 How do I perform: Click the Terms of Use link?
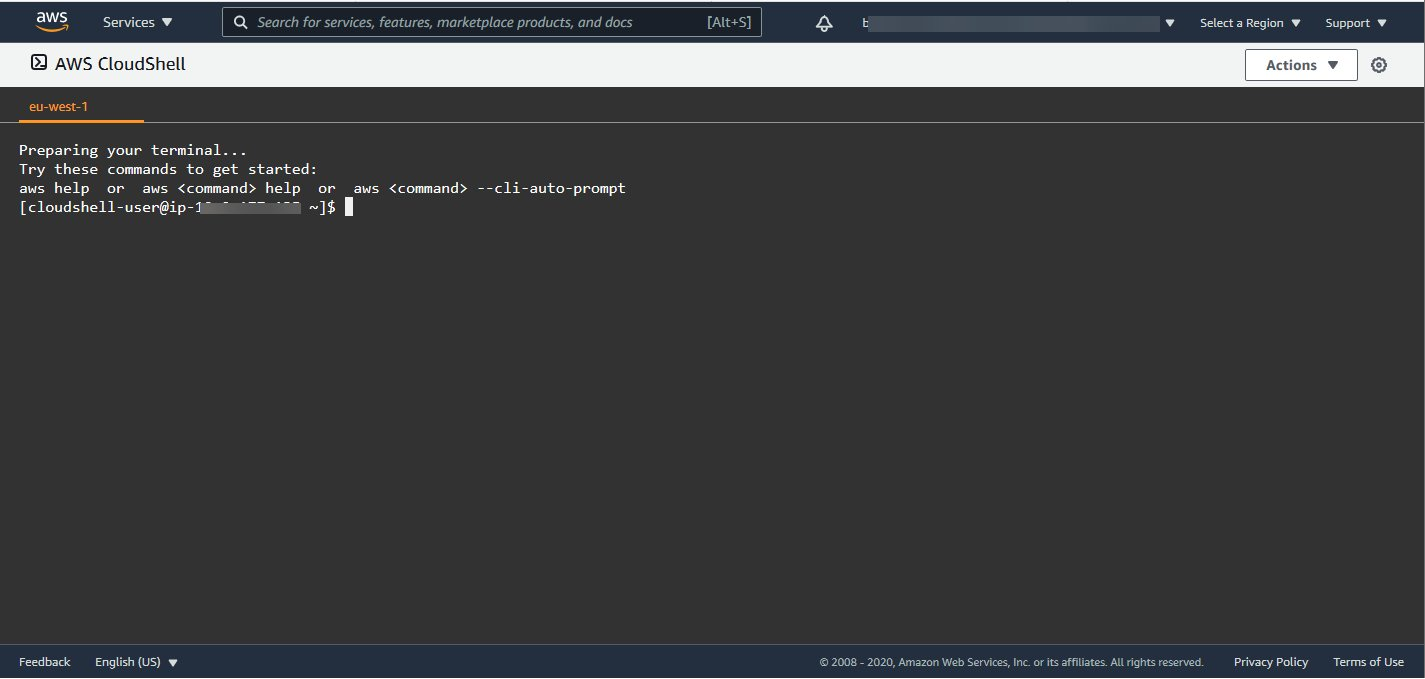(x=1368, y=661)
